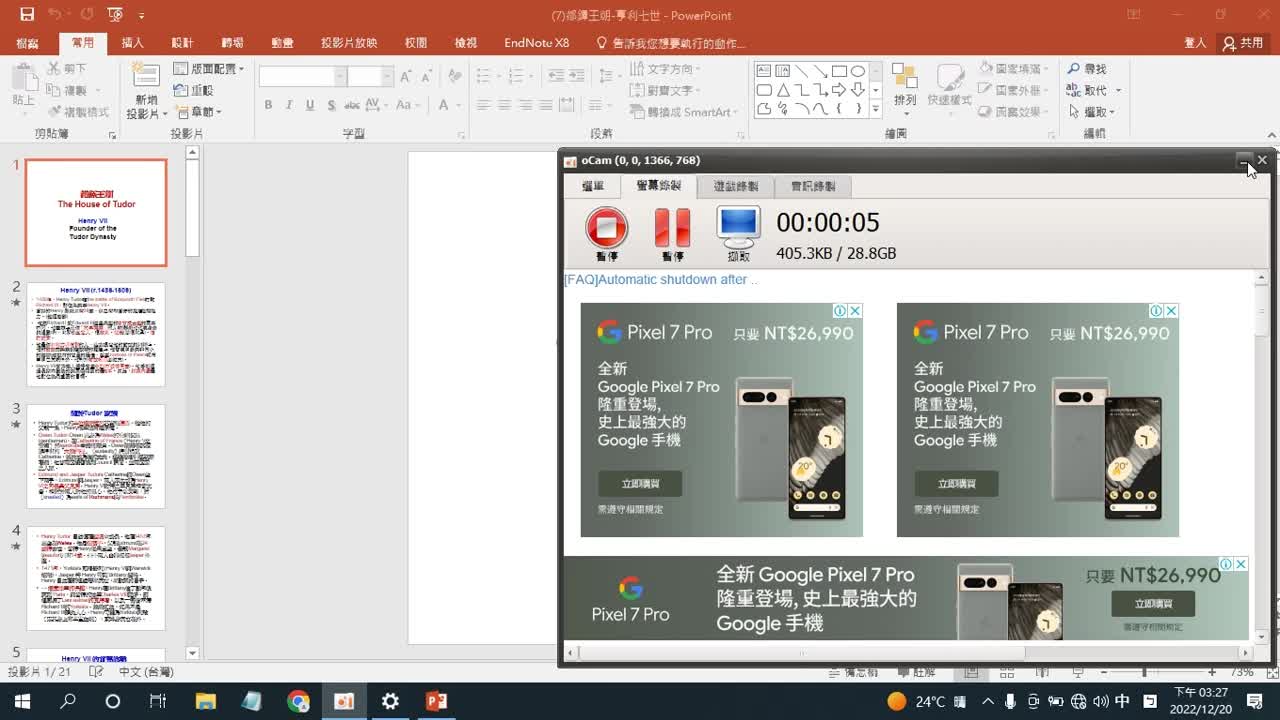Select the Right Arrow shape
1280x720 pixels.
coord(839,90)
